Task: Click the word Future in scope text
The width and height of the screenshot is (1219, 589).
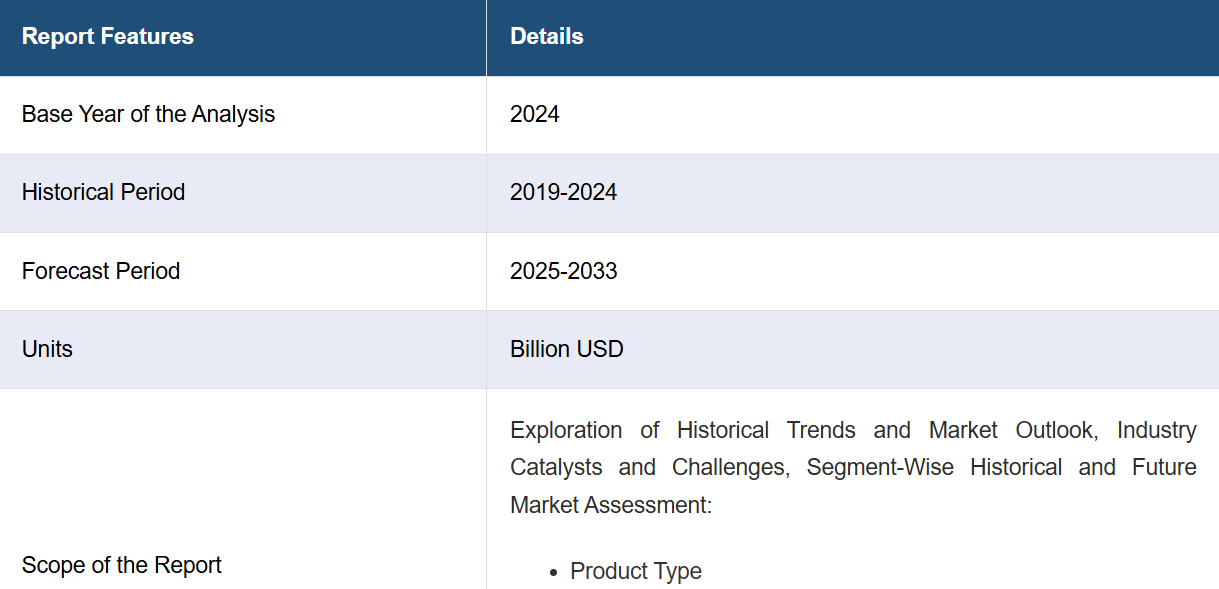Action: tap(1165, 467)
